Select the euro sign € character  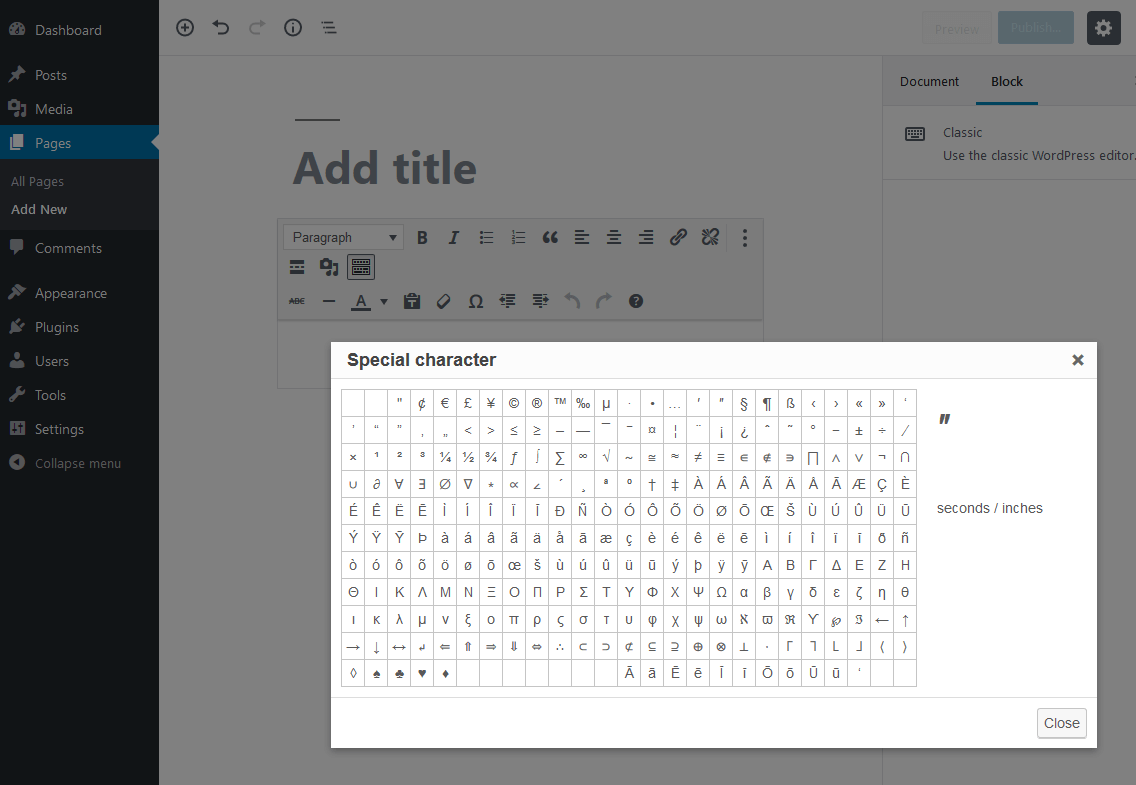(x=445, y=403)
